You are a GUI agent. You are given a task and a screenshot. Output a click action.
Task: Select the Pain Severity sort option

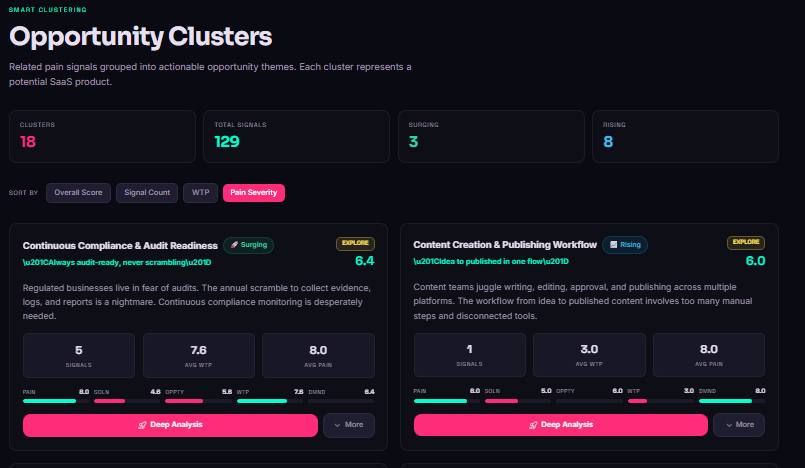point(254,193)
